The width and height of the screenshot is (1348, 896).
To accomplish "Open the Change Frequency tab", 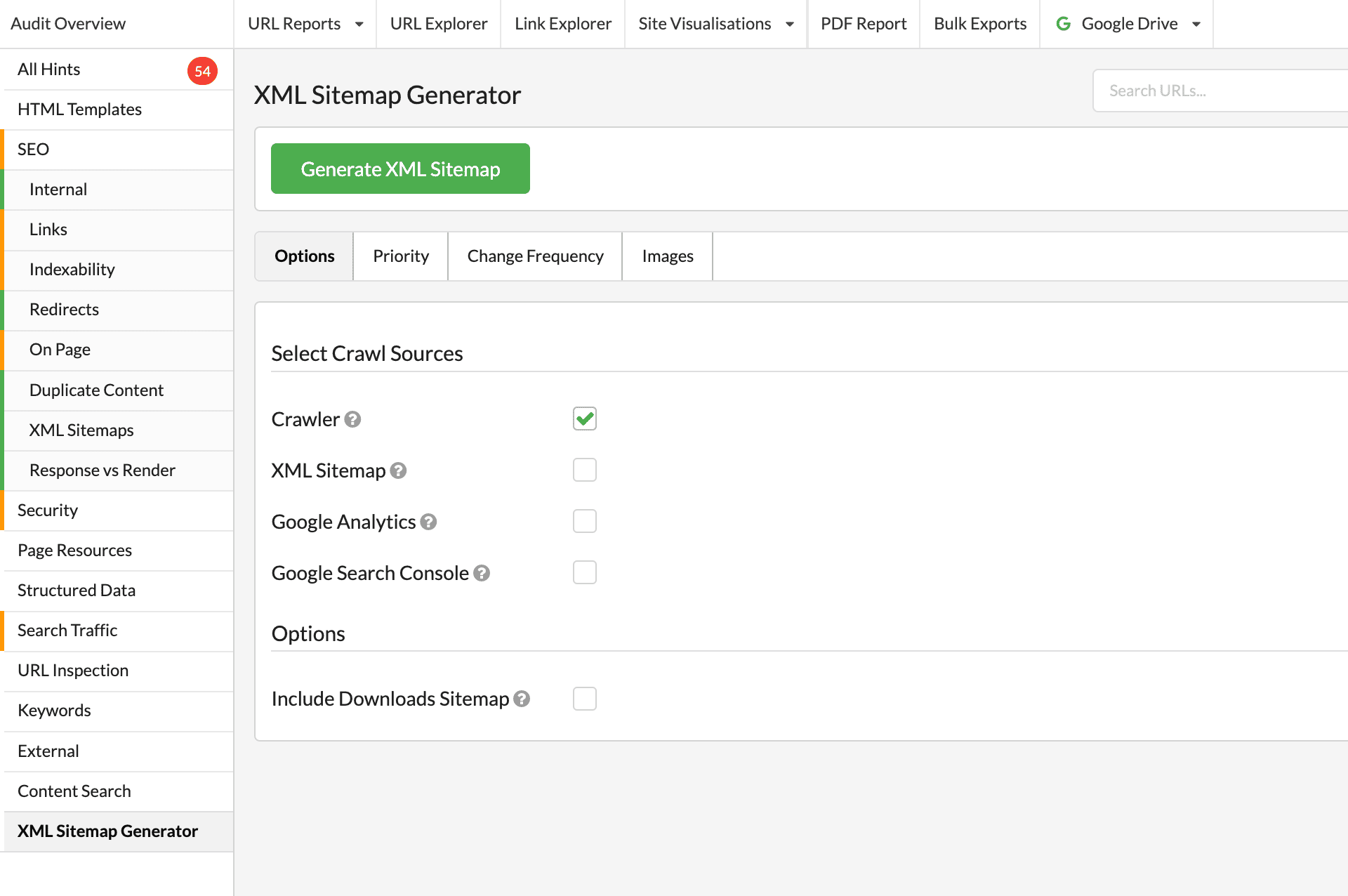I will (535, 256).
